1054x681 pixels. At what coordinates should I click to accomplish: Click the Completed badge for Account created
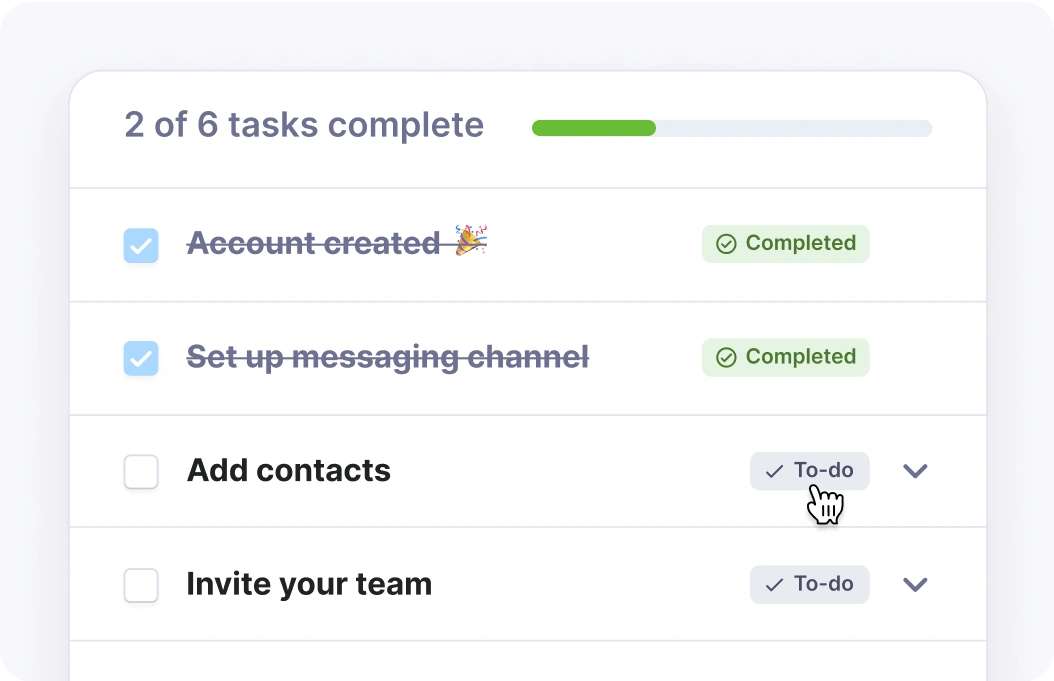point(785,244)
